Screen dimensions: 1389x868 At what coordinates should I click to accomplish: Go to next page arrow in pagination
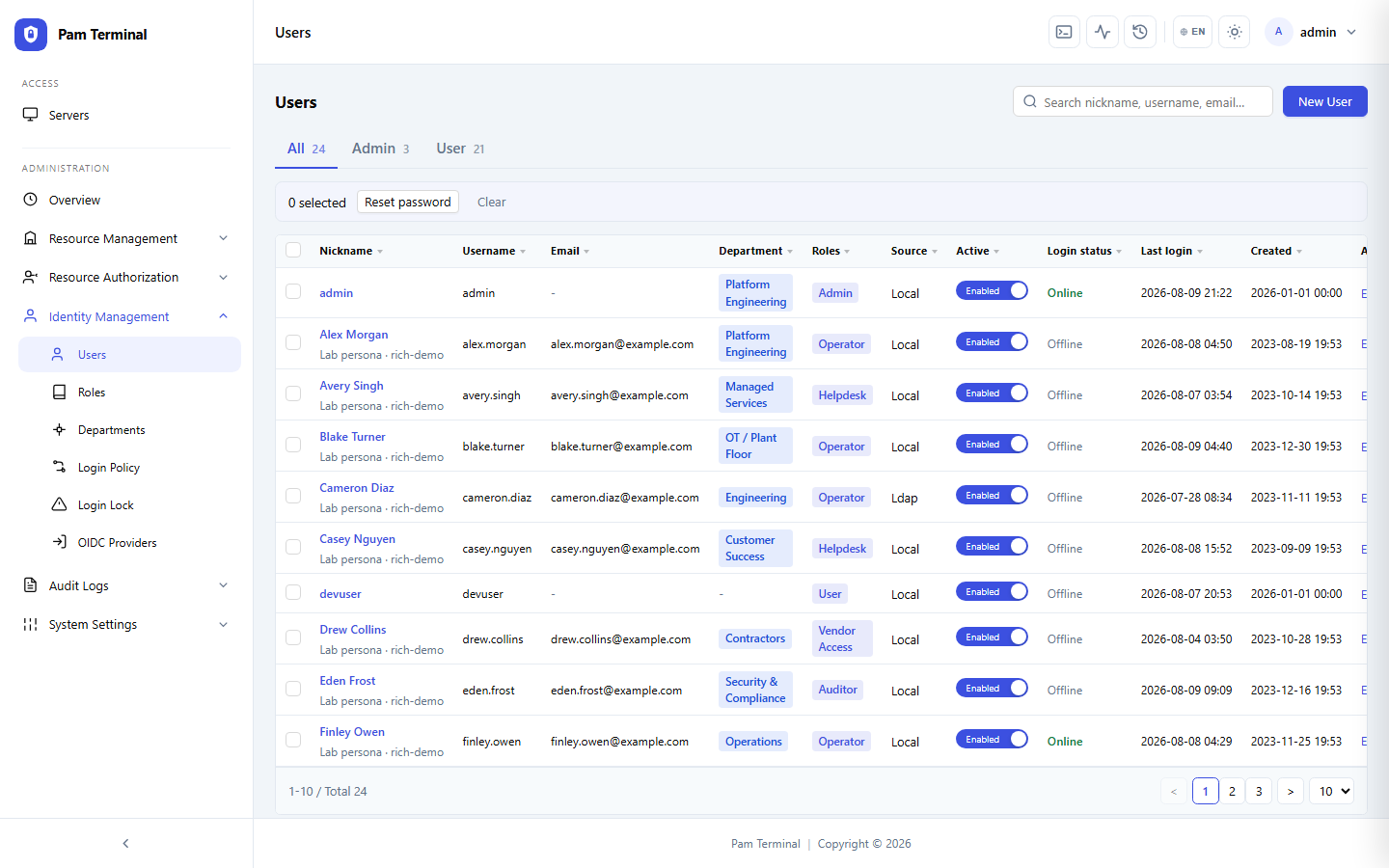point(1291,791)
